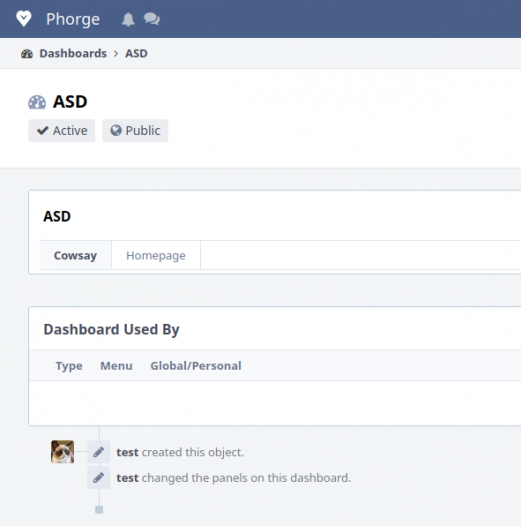
Task: Click pencil icon beside 'created this object'
Action: click(99, 452)
